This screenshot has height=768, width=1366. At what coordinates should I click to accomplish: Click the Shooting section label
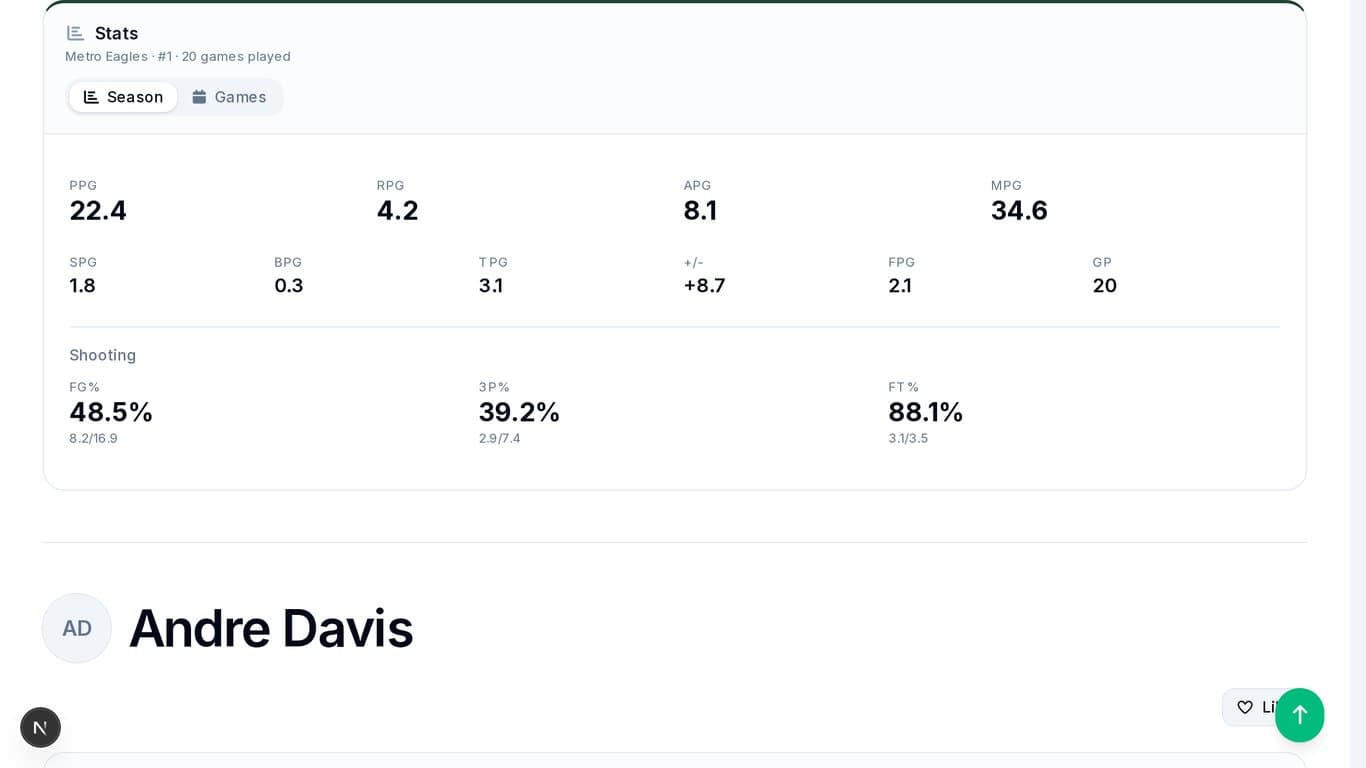click(102, 355)
